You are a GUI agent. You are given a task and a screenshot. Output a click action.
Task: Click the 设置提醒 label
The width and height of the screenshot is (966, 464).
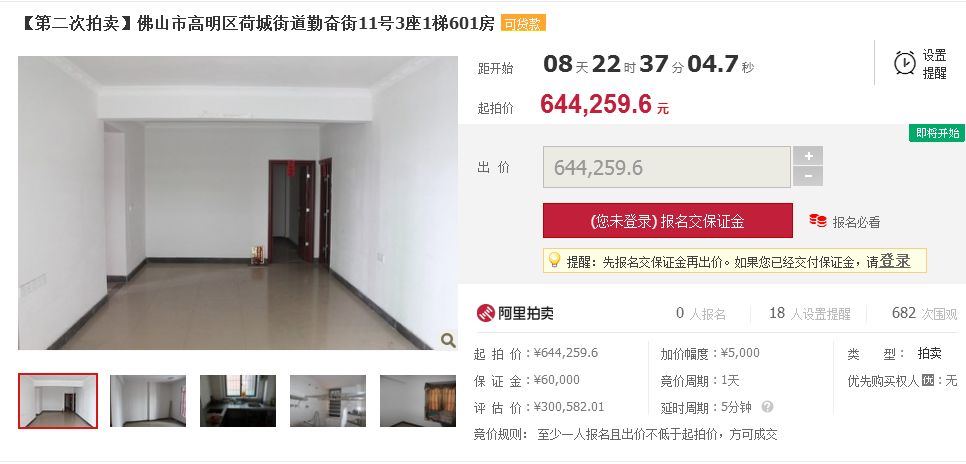click(x=934, y=64)
